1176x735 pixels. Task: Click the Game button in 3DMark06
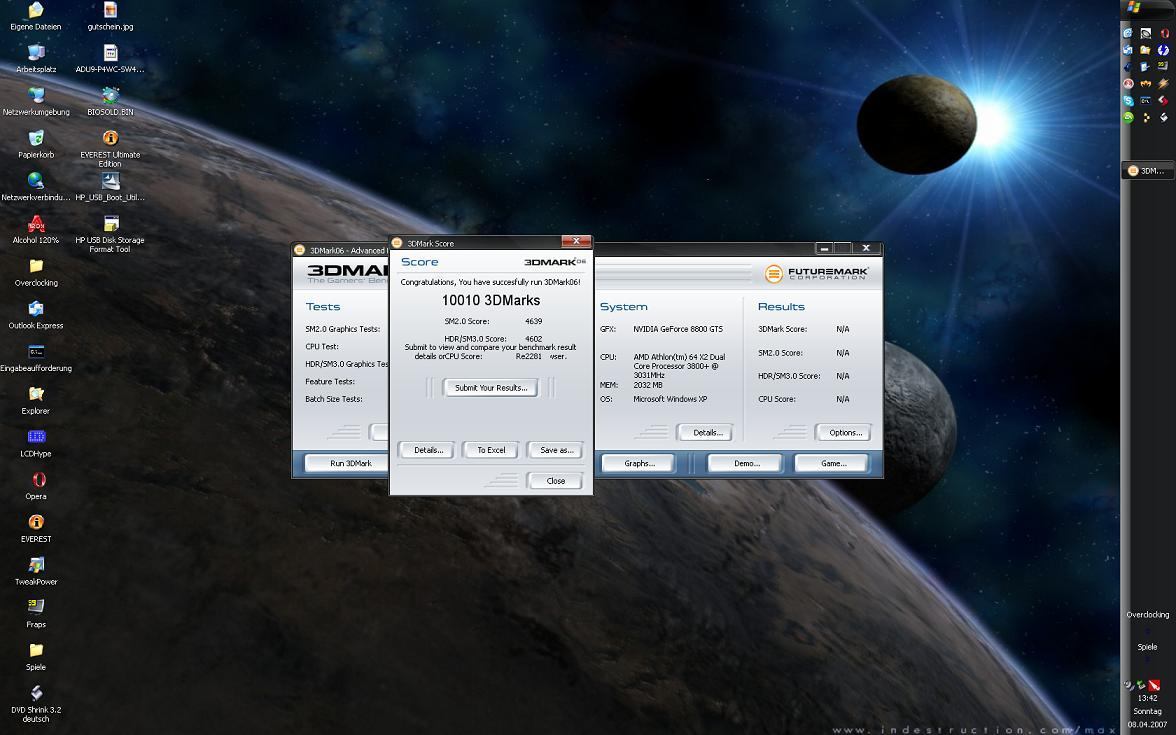click(833, 464)
